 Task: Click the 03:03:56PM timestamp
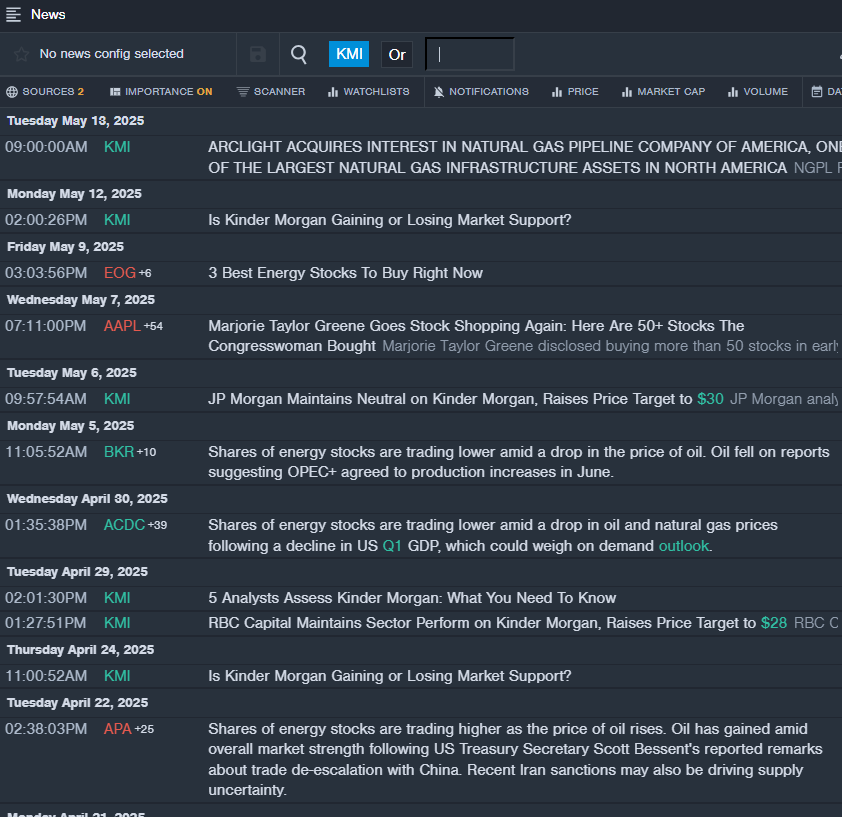(x=46, y=273)
